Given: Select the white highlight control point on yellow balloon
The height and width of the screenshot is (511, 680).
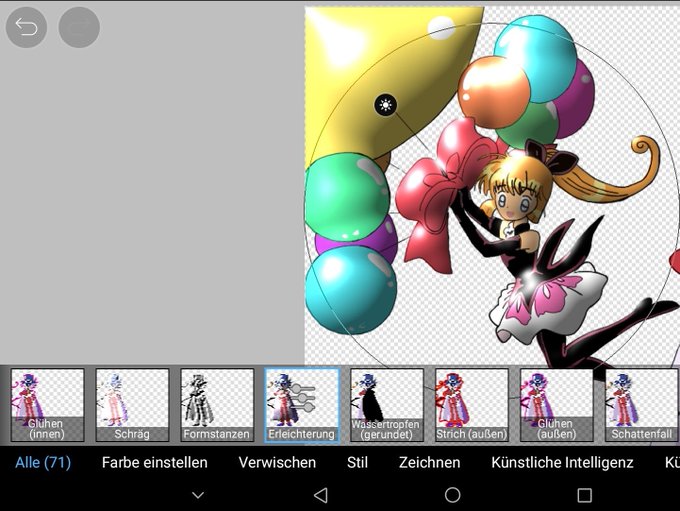Looking at the screenshot, I should click(441, 28).
